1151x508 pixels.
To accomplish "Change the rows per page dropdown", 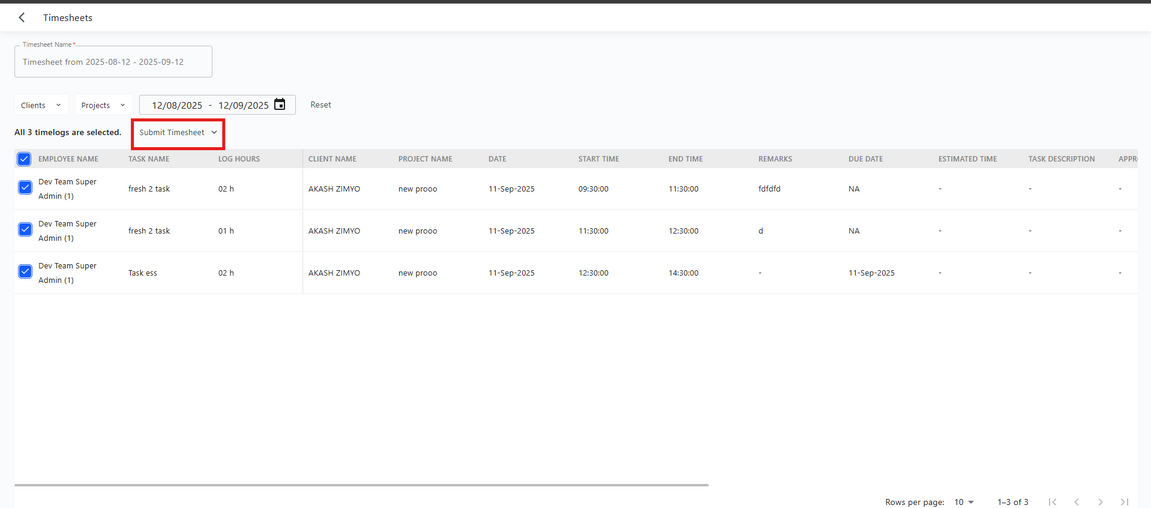I will point(964,502).
